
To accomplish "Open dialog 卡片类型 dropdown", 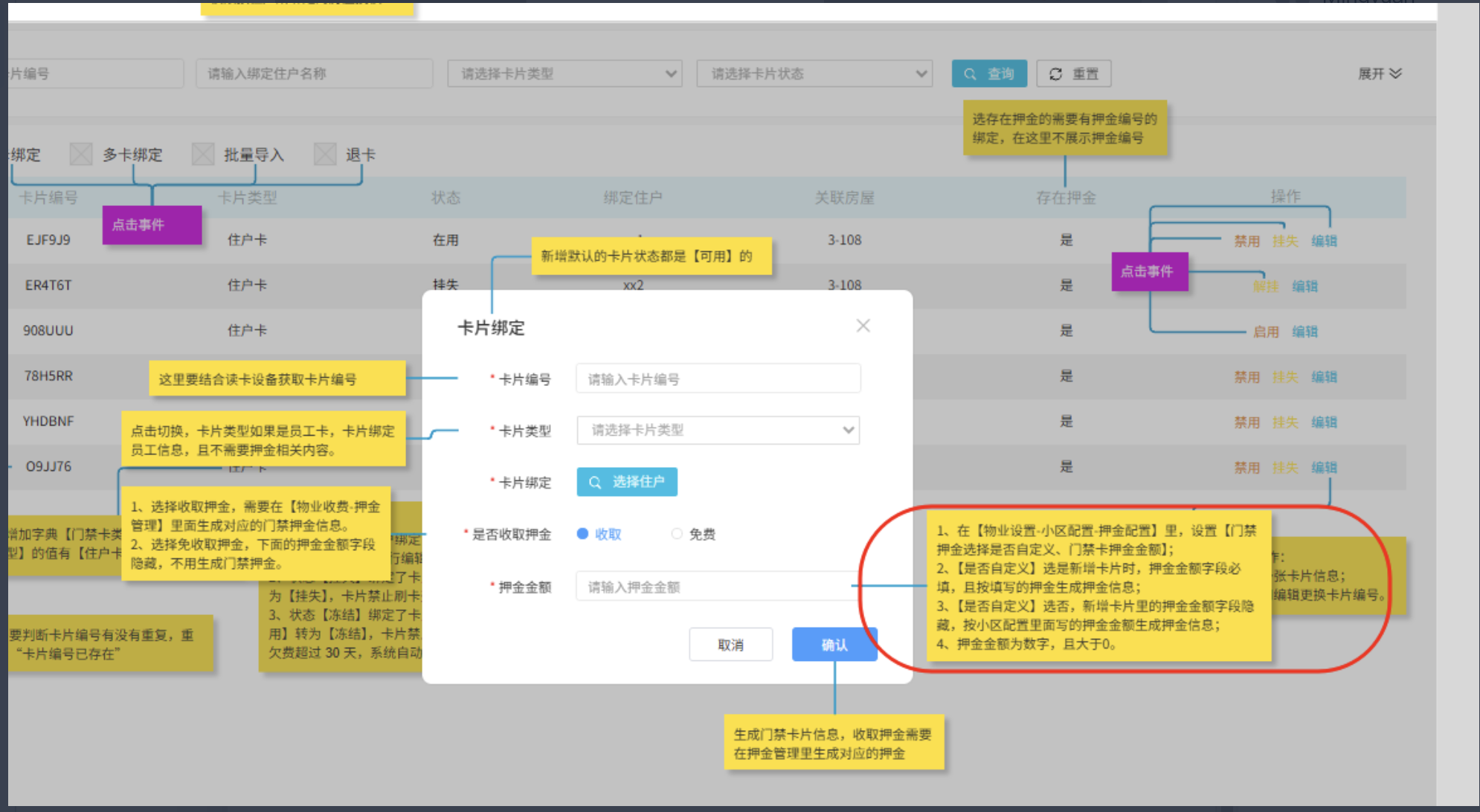I will coord(718,431).
